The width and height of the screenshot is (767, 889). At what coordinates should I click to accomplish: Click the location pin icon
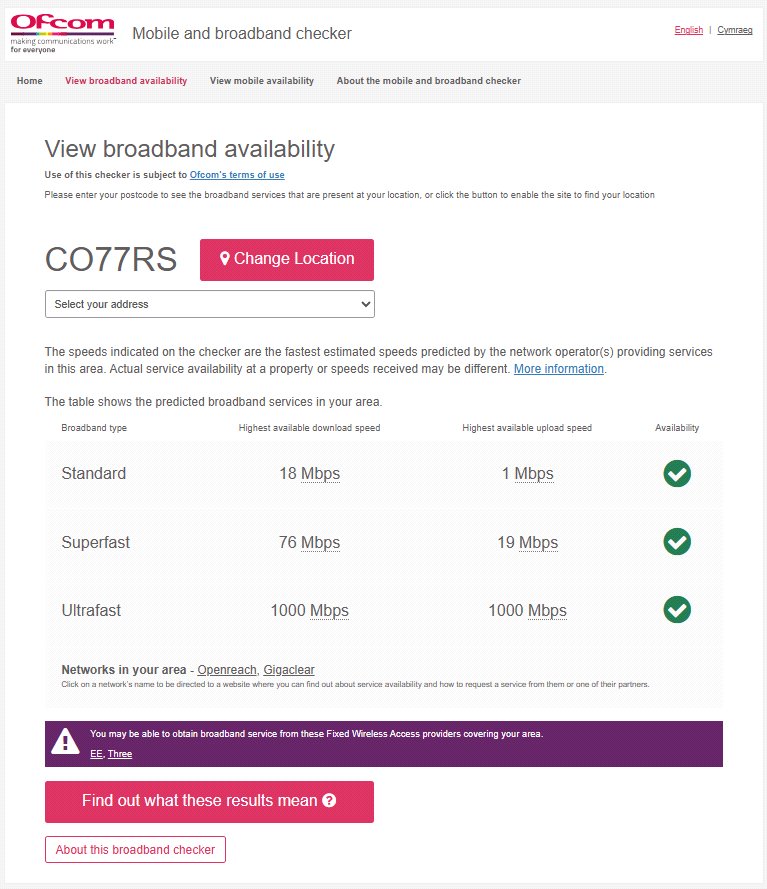225,259
